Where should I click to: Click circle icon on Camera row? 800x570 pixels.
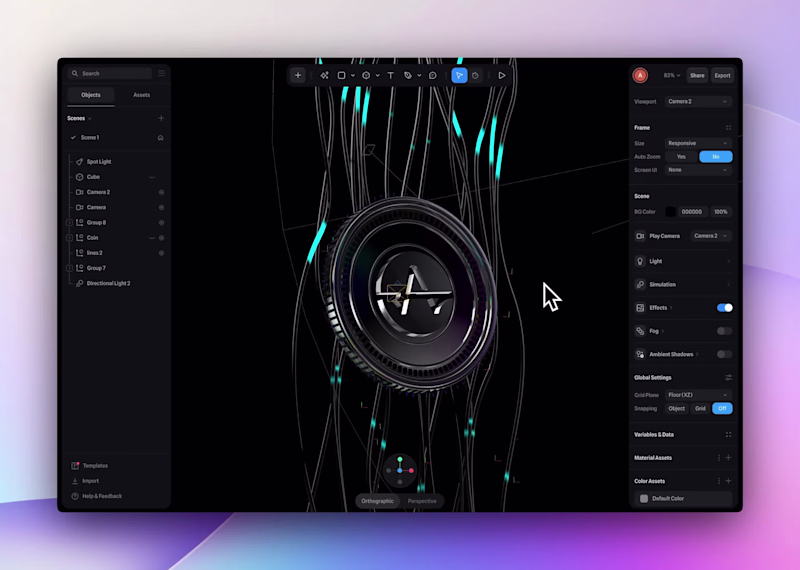(161, 208)
